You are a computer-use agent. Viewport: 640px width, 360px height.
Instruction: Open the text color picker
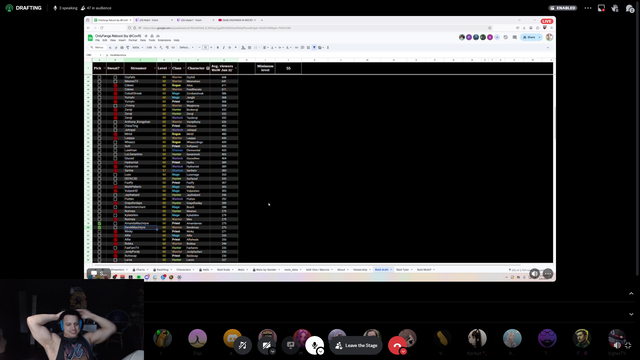coord(236,47)
